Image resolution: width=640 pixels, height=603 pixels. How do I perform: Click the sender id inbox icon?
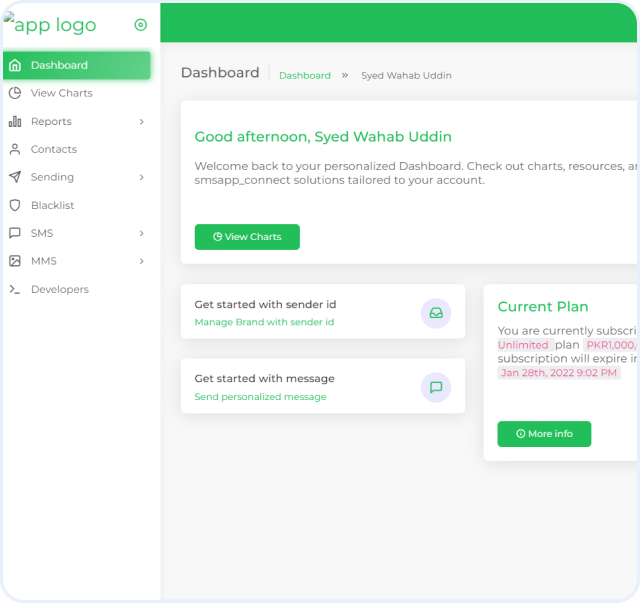(x=436, y=313)
